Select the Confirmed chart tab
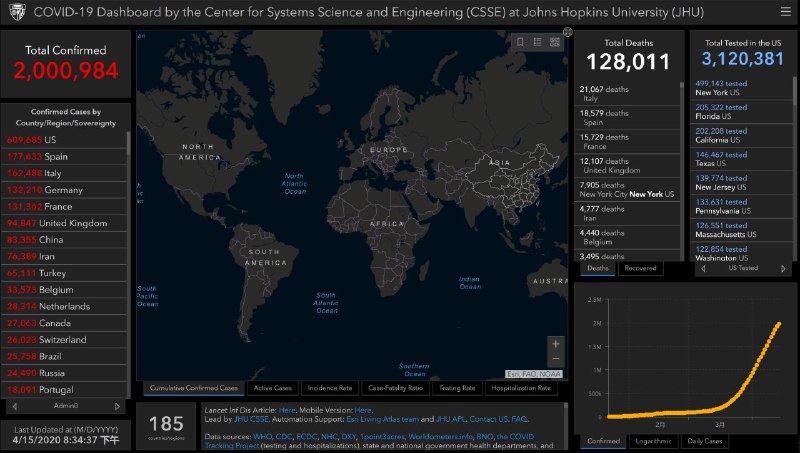800x453 pixels. (604, 441)
